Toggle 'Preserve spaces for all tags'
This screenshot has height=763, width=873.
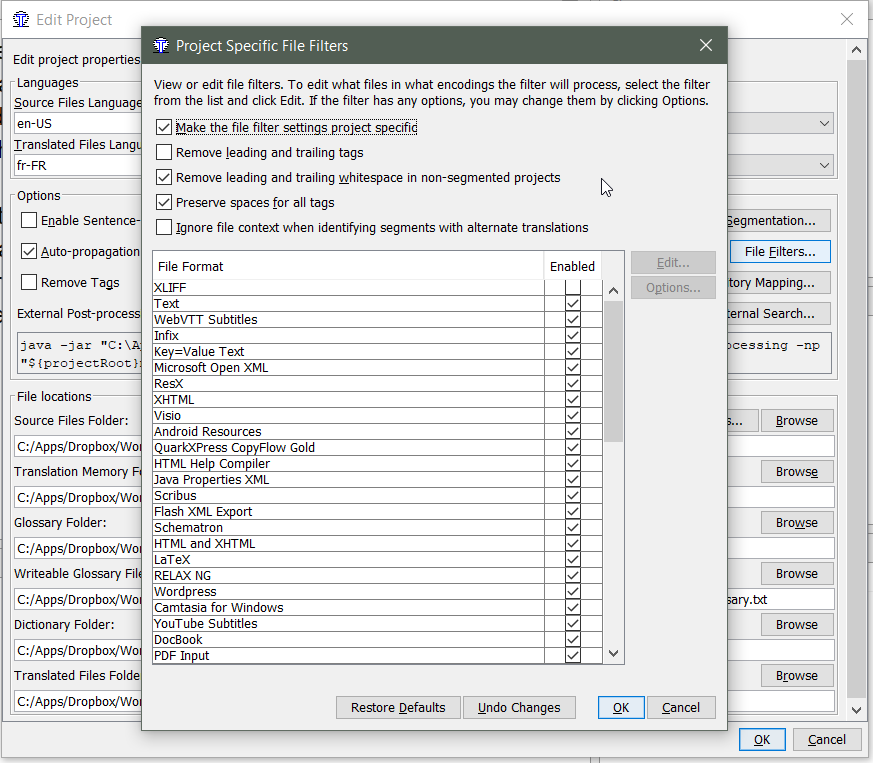pyautogui.click(x=164, y=203)
